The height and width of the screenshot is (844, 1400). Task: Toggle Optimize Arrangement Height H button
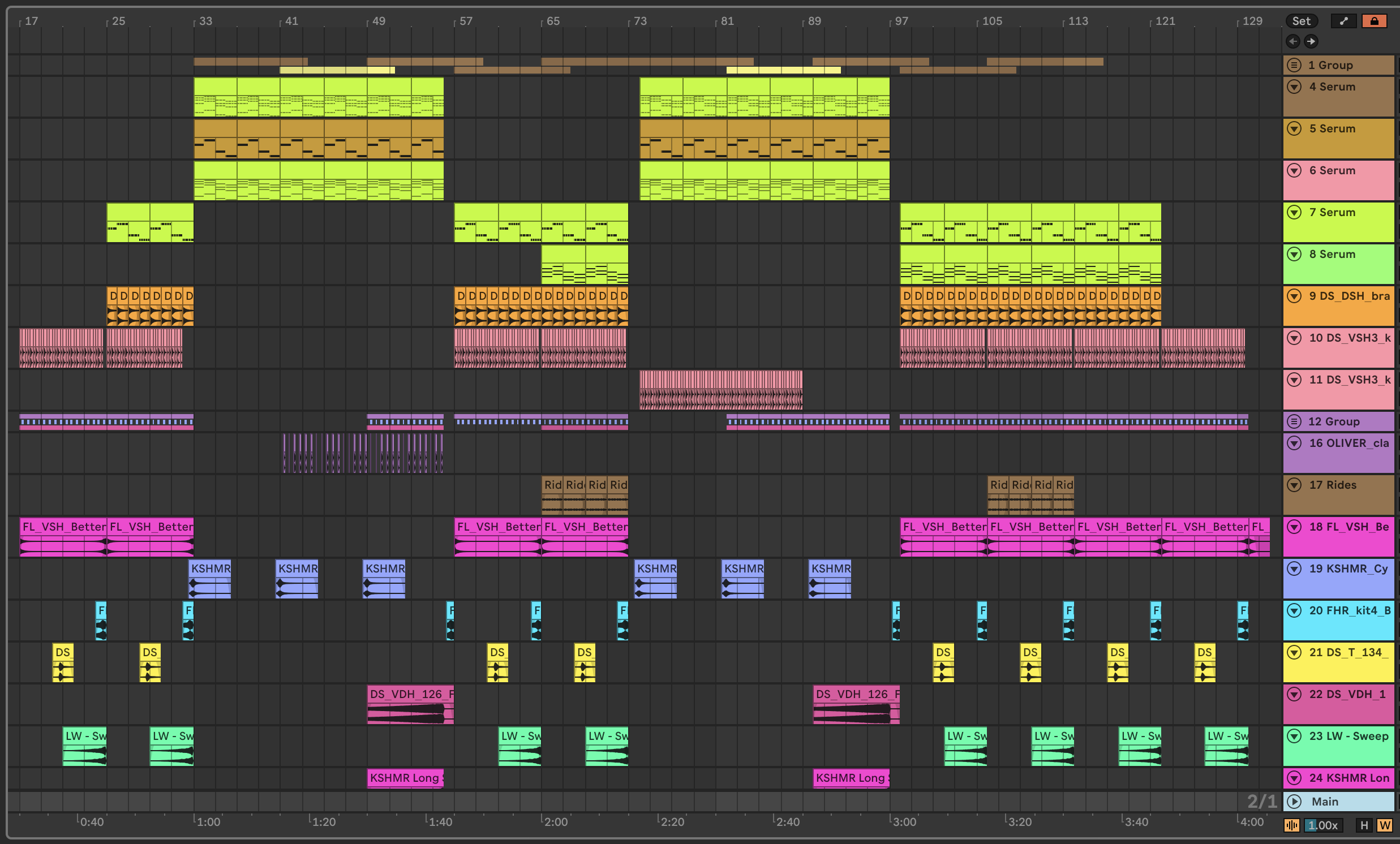(1364, 825)
